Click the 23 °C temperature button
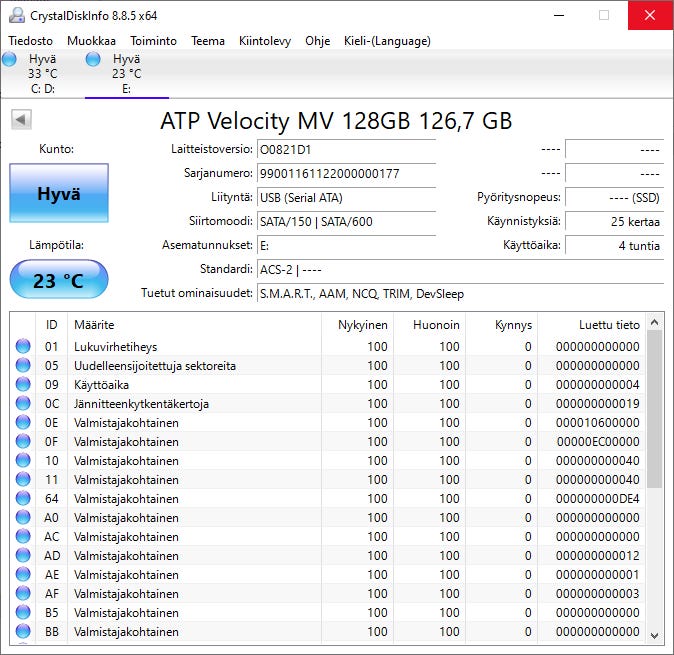Screen dimensions: 674x655 tap(59, 281)
